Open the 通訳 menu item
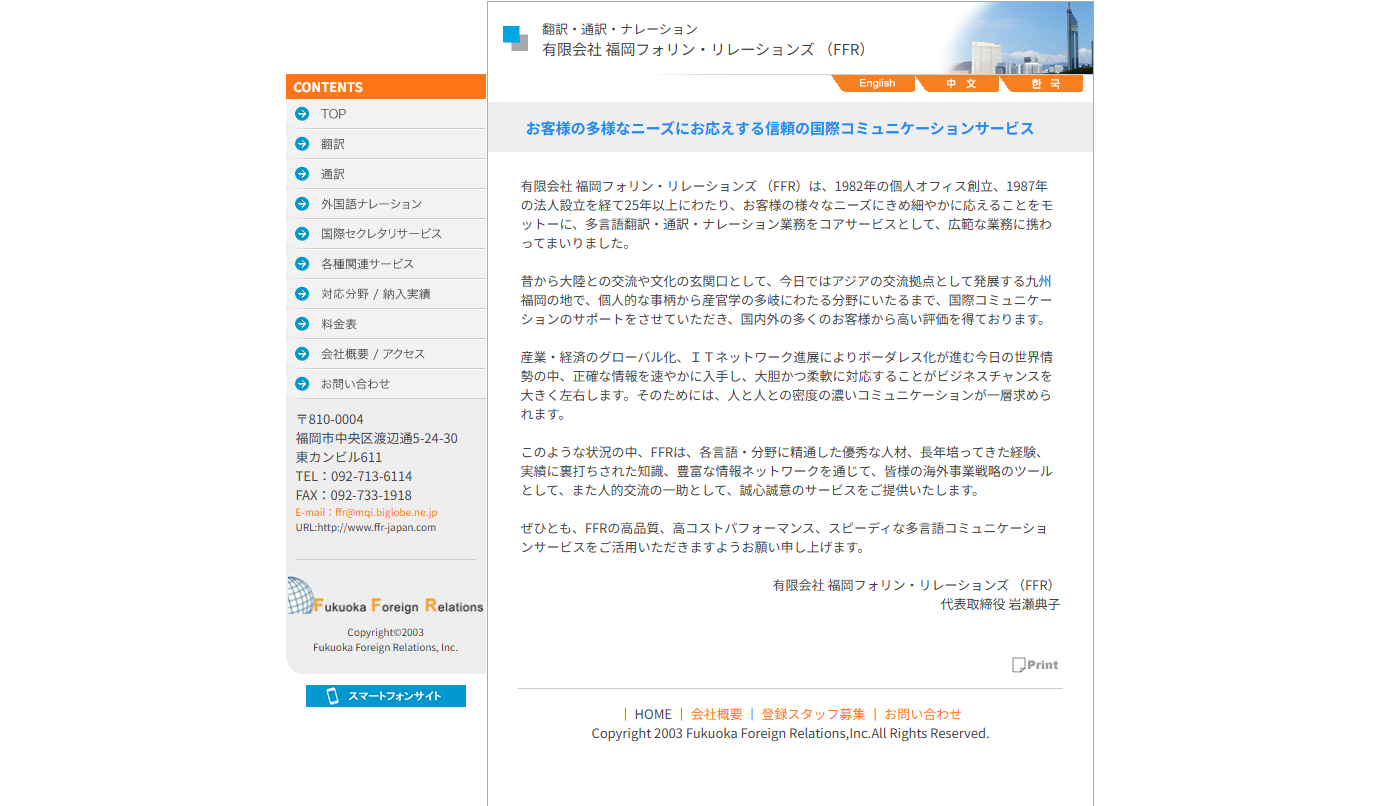1379x806 pixels. (386, 174)
